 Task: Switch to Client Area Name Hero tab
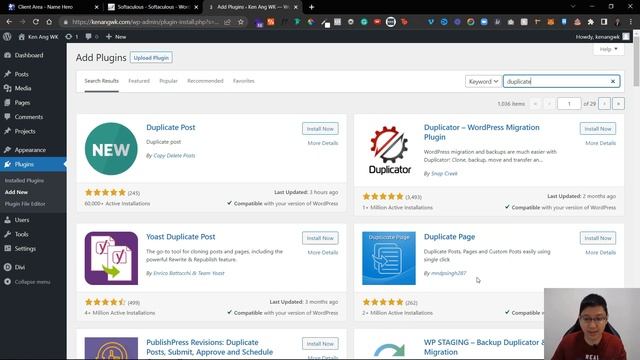coord(53,7)
